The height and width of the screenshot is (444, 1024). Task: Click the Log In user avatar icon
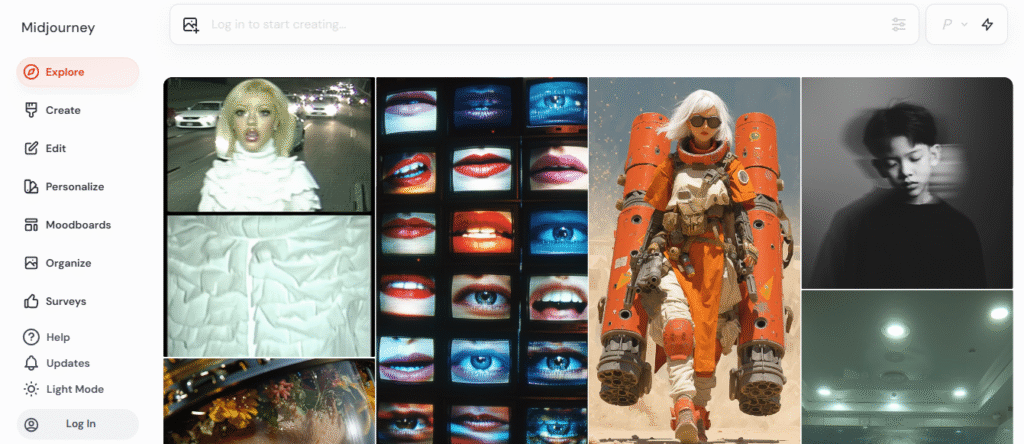click(31, 424)
